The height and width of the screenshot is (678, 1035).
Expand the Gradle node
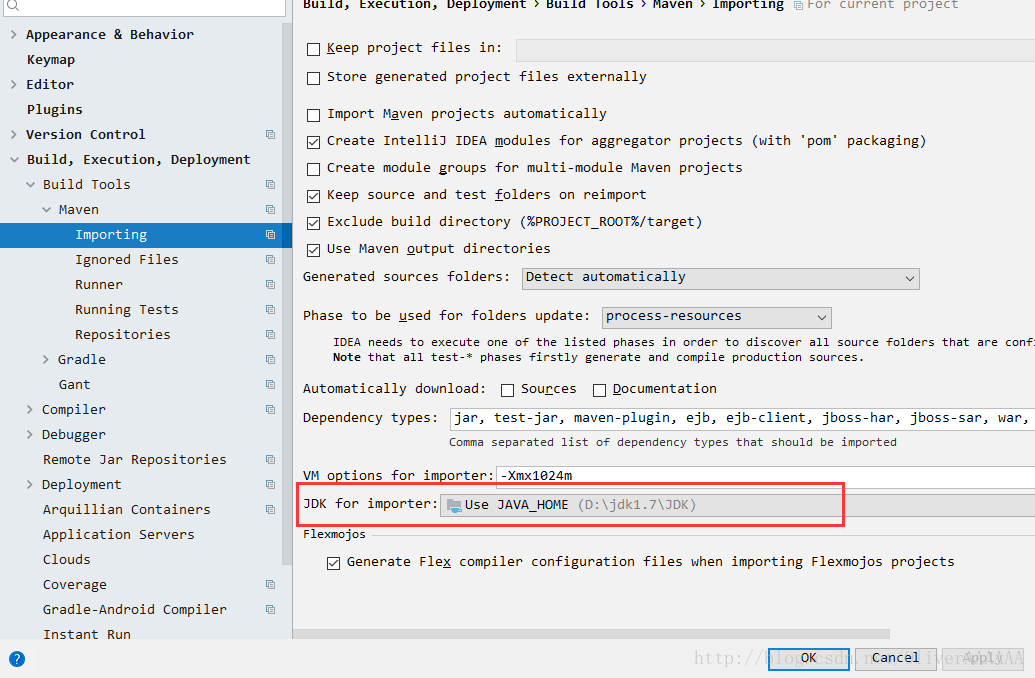(46, 360)
